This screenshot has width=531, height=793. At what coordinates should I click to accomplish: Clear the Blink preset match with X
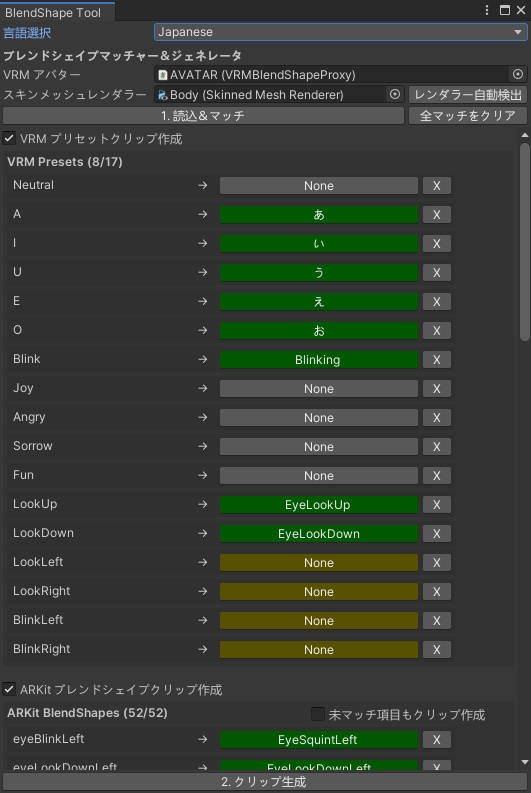click(x=436, y=360)
